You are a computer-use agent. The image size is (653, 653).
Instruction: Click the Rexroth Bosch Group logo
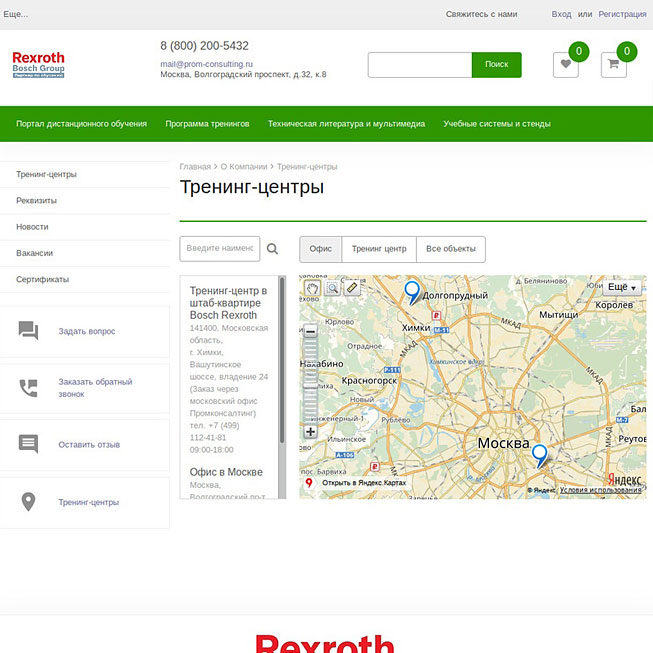click(x=38, y=65)
